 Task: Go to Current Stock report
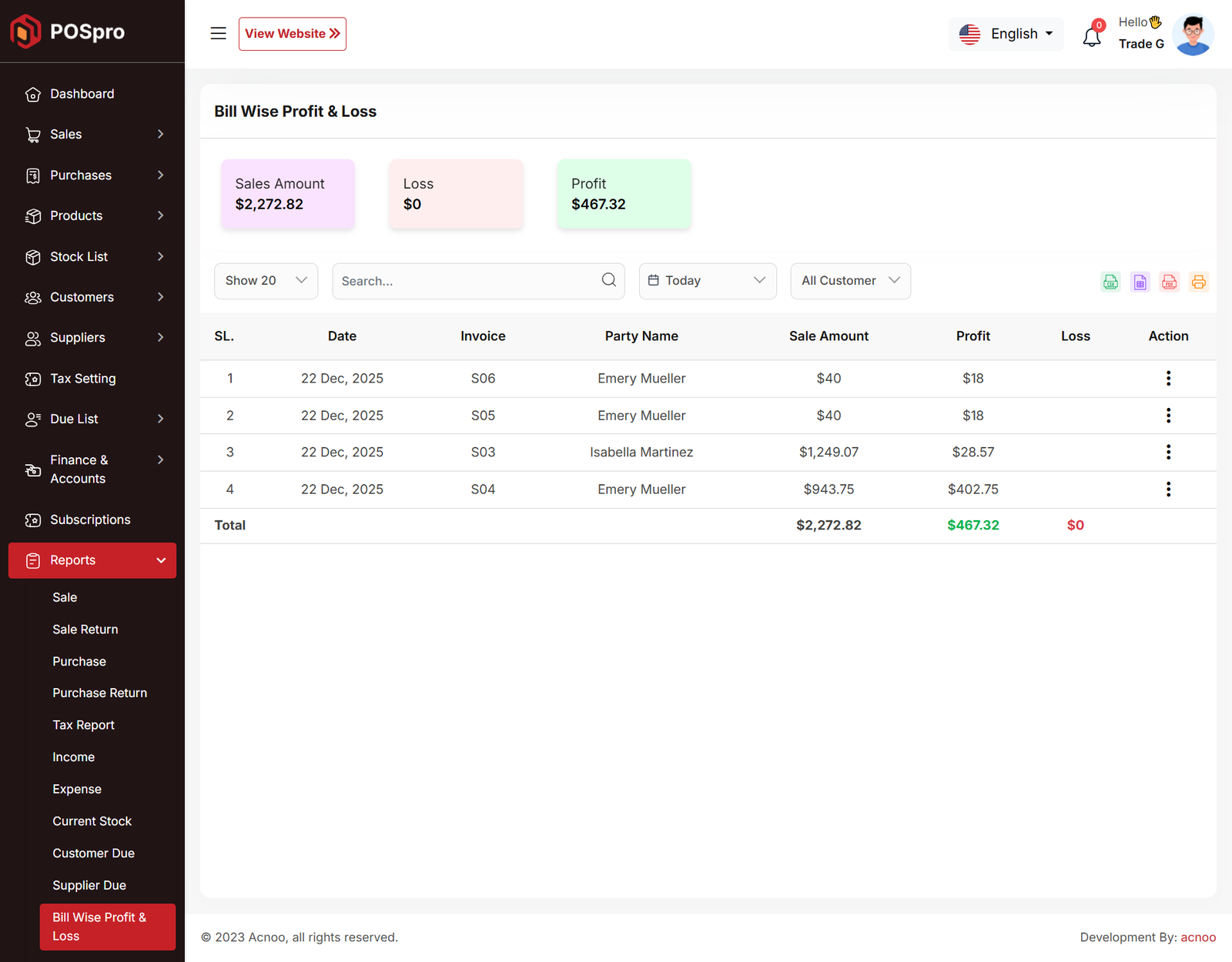click(92, 821)
